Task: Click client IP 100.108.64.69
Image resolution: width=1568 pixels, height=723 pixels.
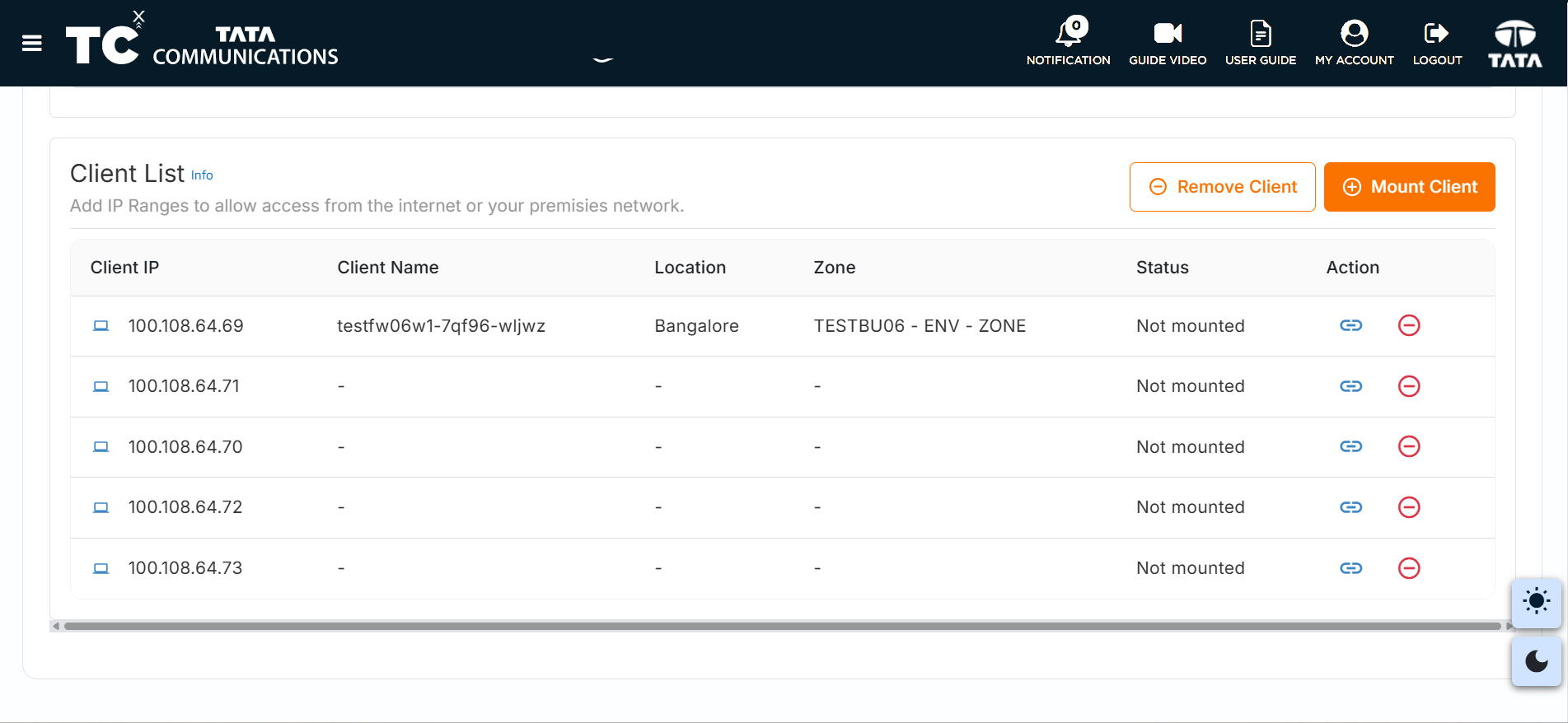Action: tap(186, 326)
